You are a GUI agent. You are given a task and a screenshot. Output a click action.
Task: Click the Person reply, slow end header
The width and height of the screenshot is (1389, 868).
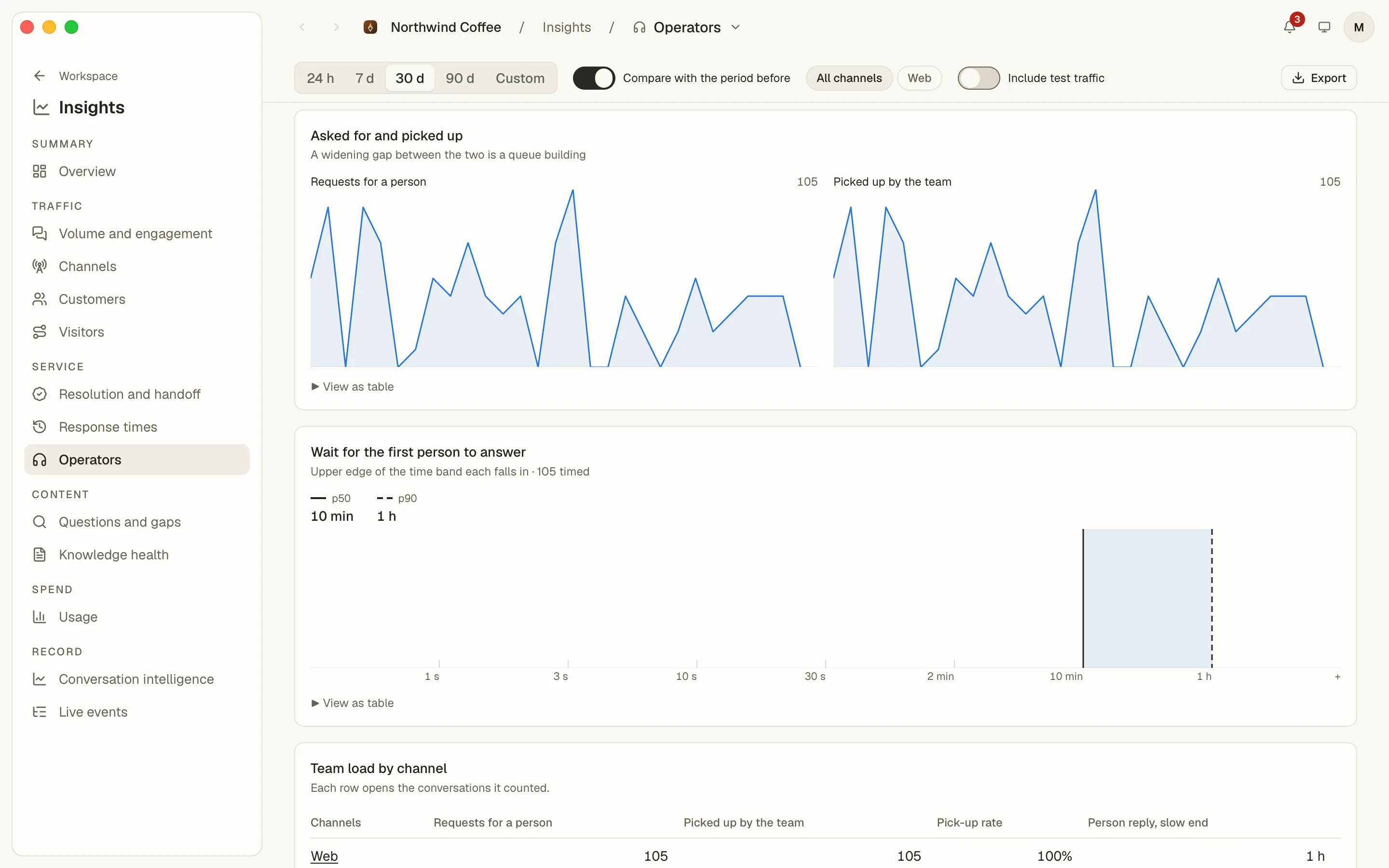point(1147,822)
